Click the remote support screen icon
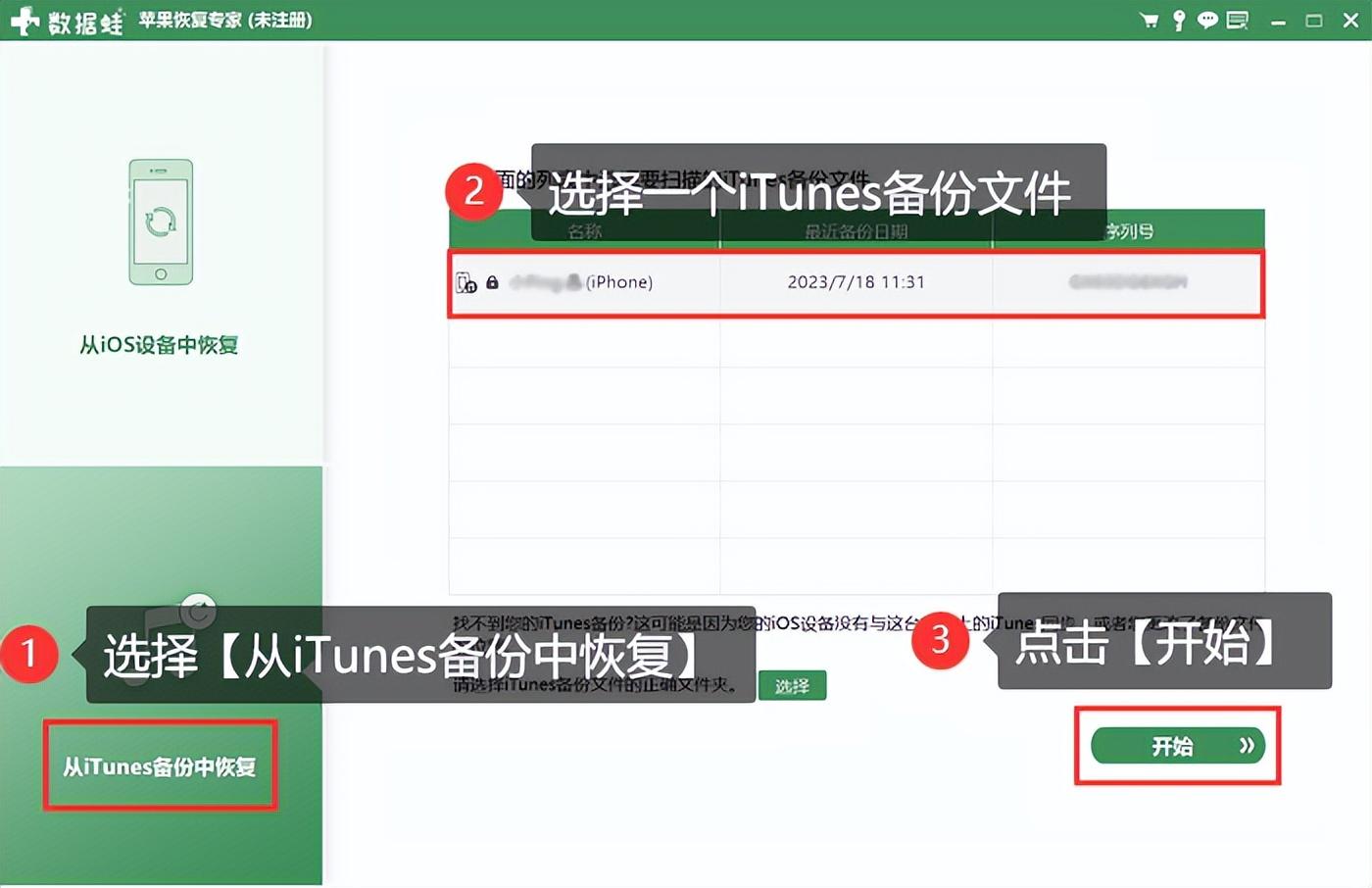1372x888 pixels. tap(1237, 20)
